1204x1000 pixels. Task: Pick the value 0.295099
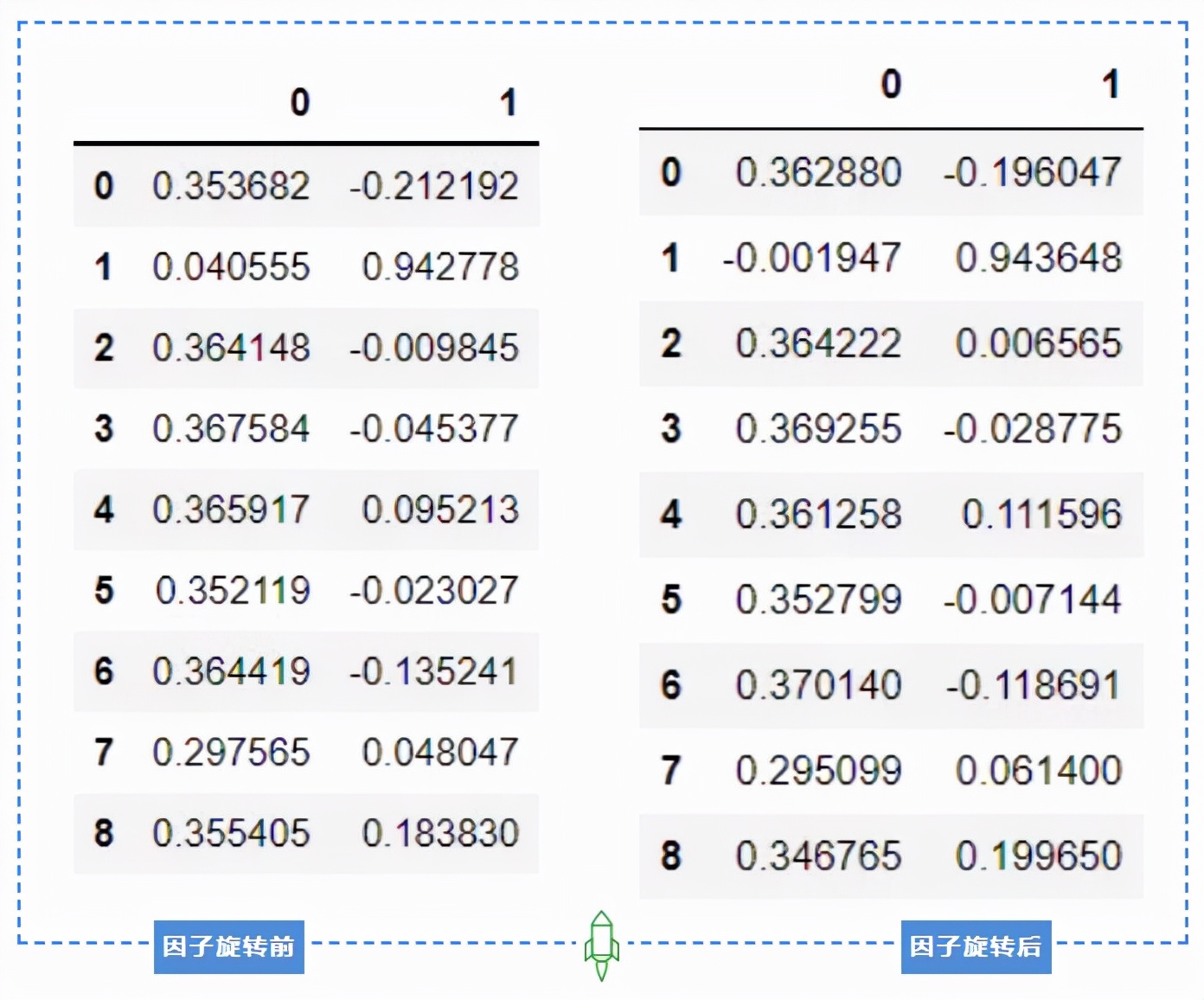coord(818,771)
